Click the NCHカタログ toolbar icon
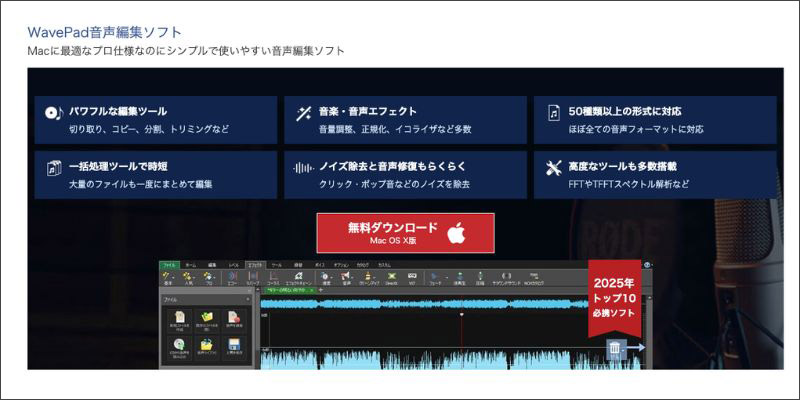The width and height of the screenshot is (800, 400). (534, 278)
